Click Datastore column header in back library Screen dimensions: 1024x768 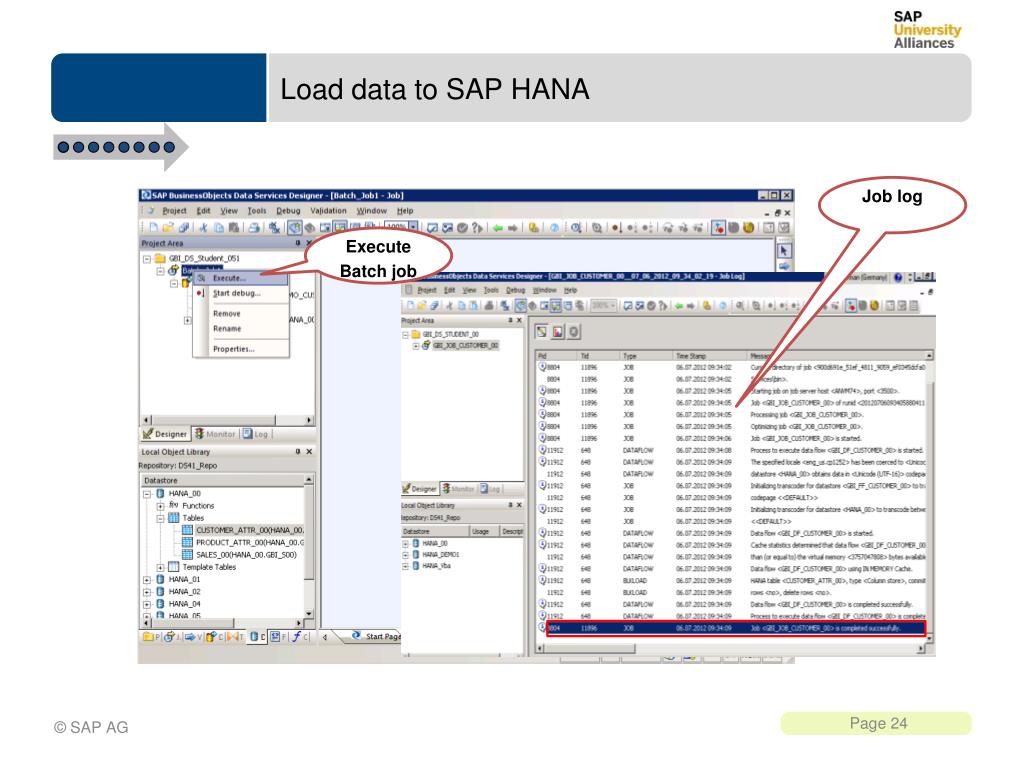[223, 481]
